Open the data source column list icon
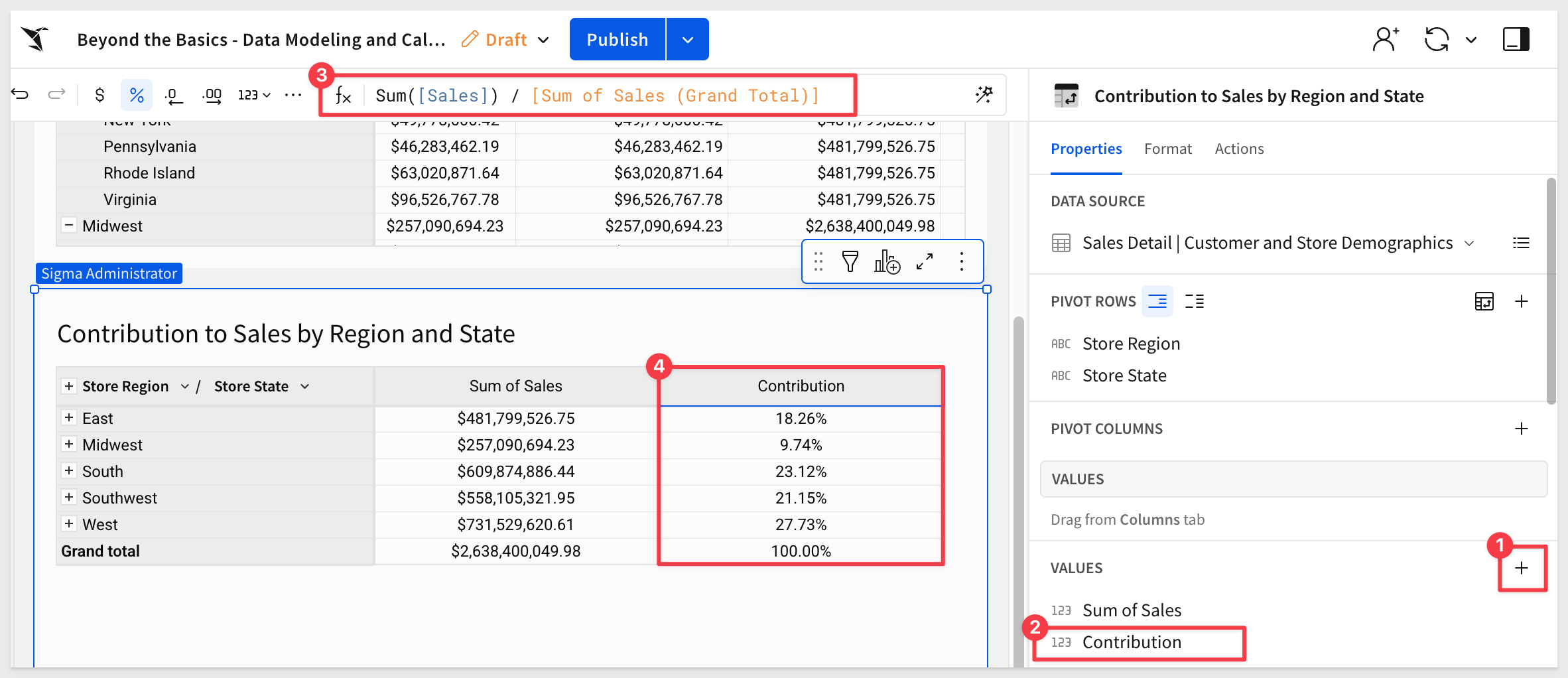The image size is (1568, 678). [x=1521, y=243]
